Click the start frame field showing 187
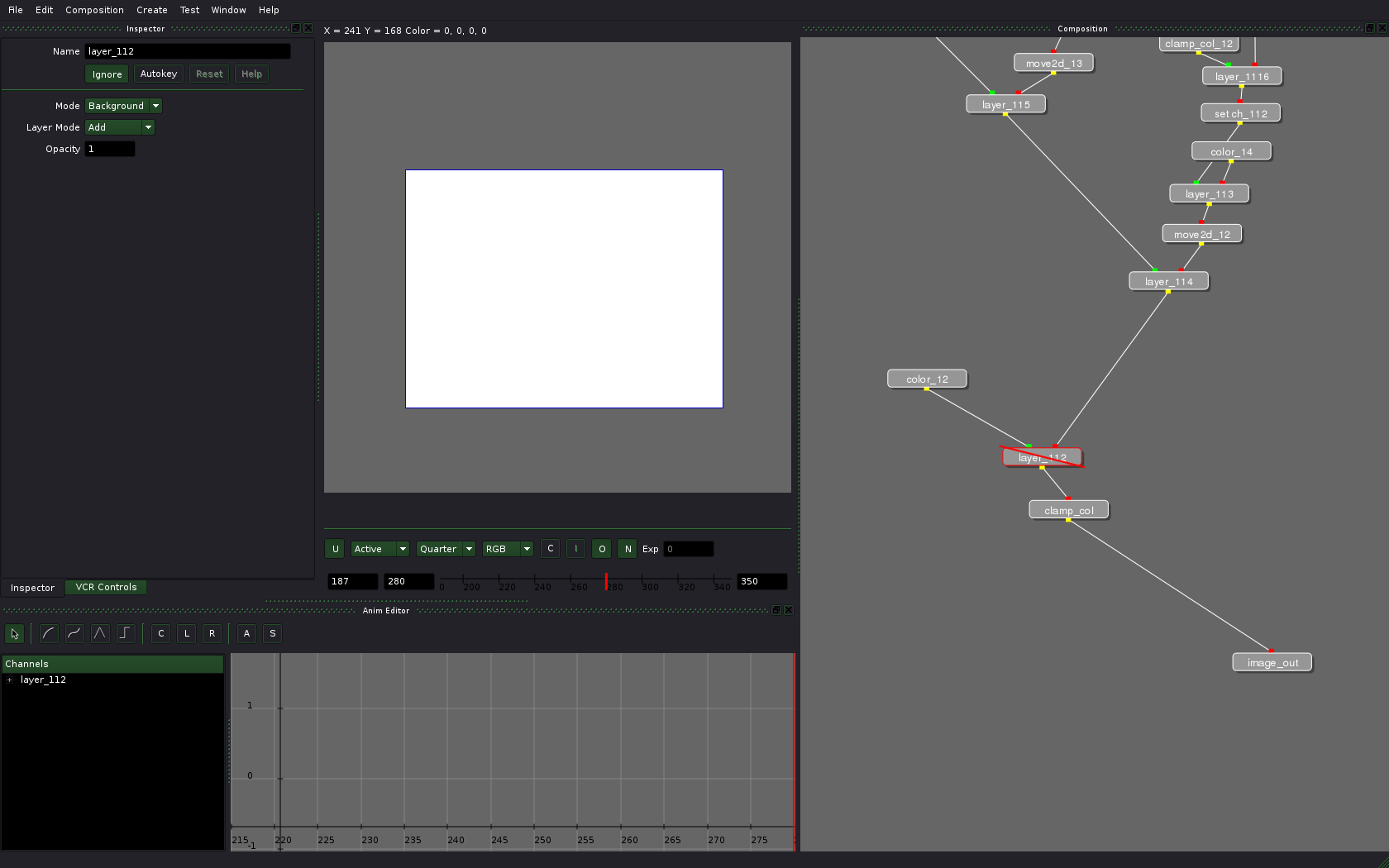Viewport: 1389px width, 868px height. click(353, 581)
